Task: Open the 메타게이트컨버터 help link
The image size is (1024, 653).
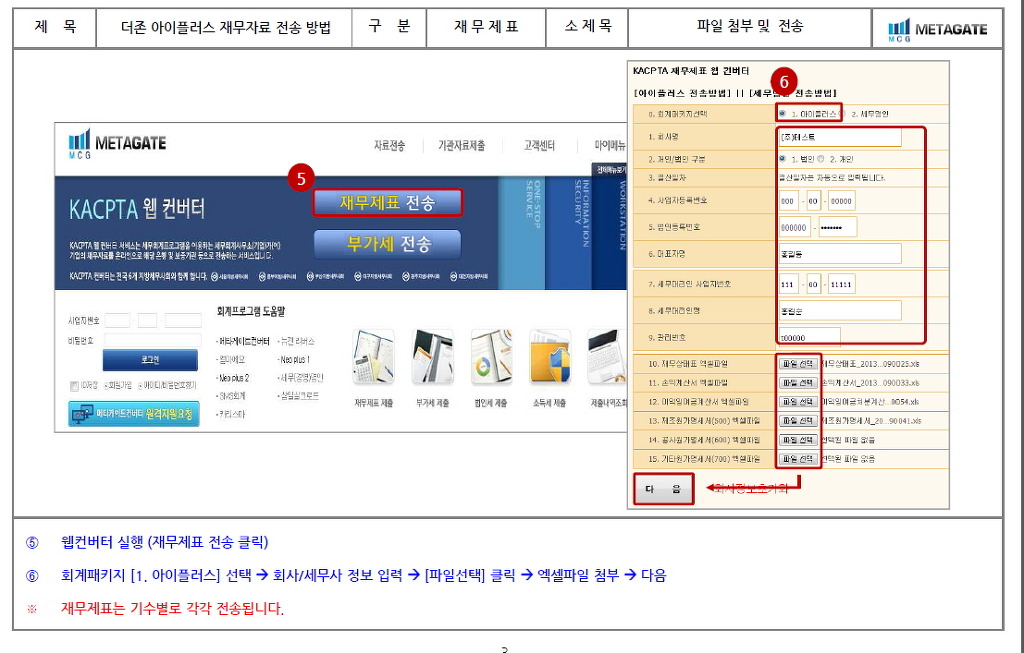Action: pyautogui.click(x=243, y=341)
